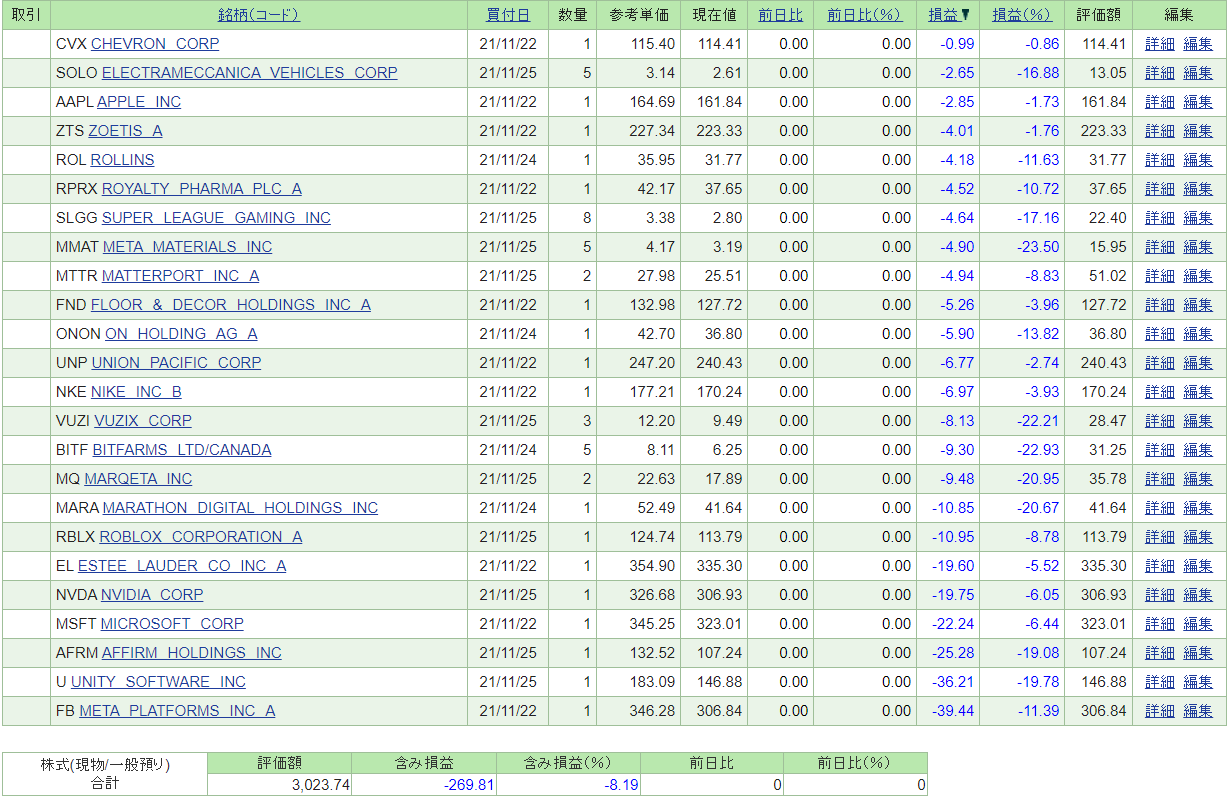Click 編集 for the RPRX row
Screen dimensions: 1231x798
point(1198,189)
